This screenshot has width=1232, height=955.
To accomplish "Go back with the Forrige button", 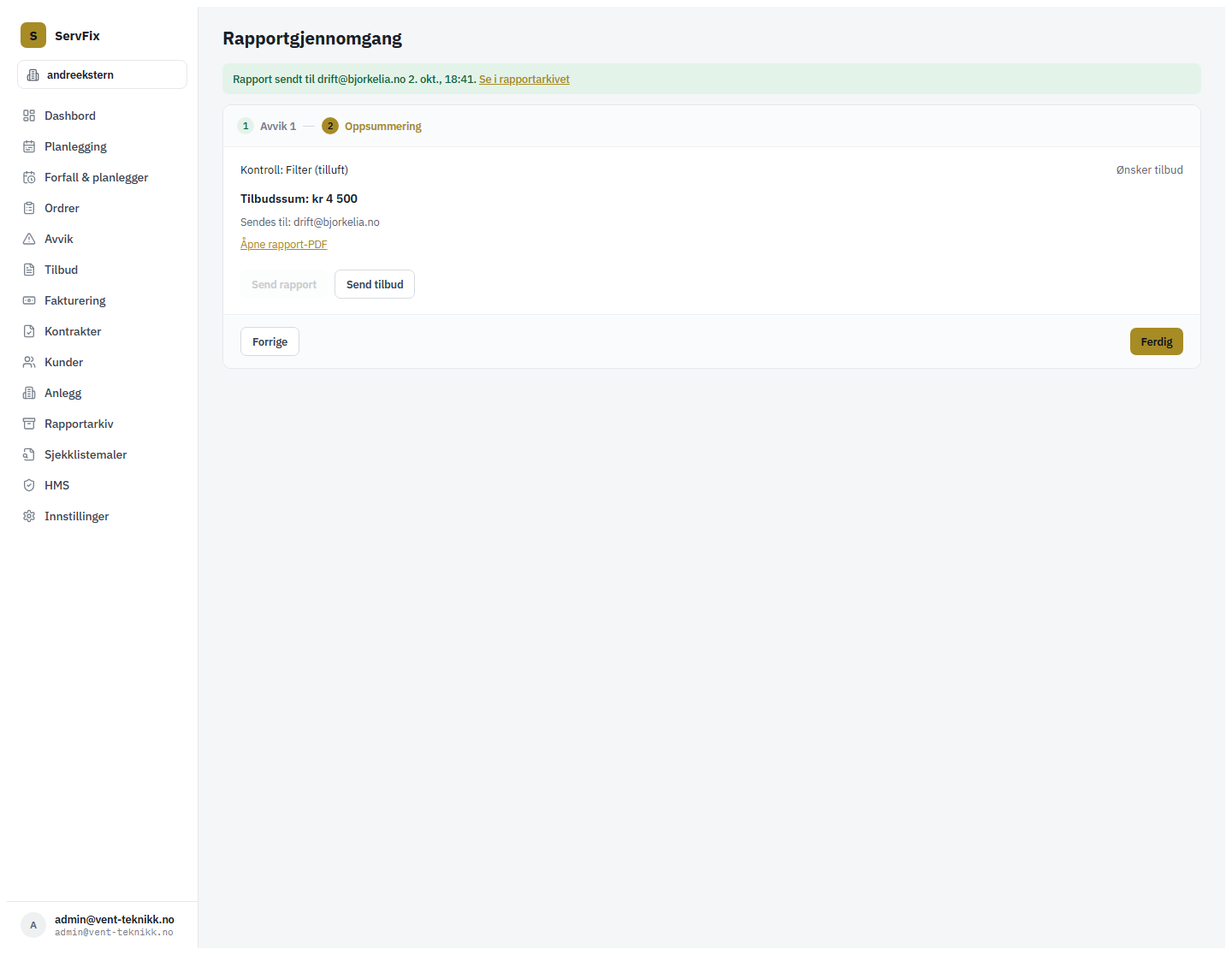I will [x=269, y=341].
